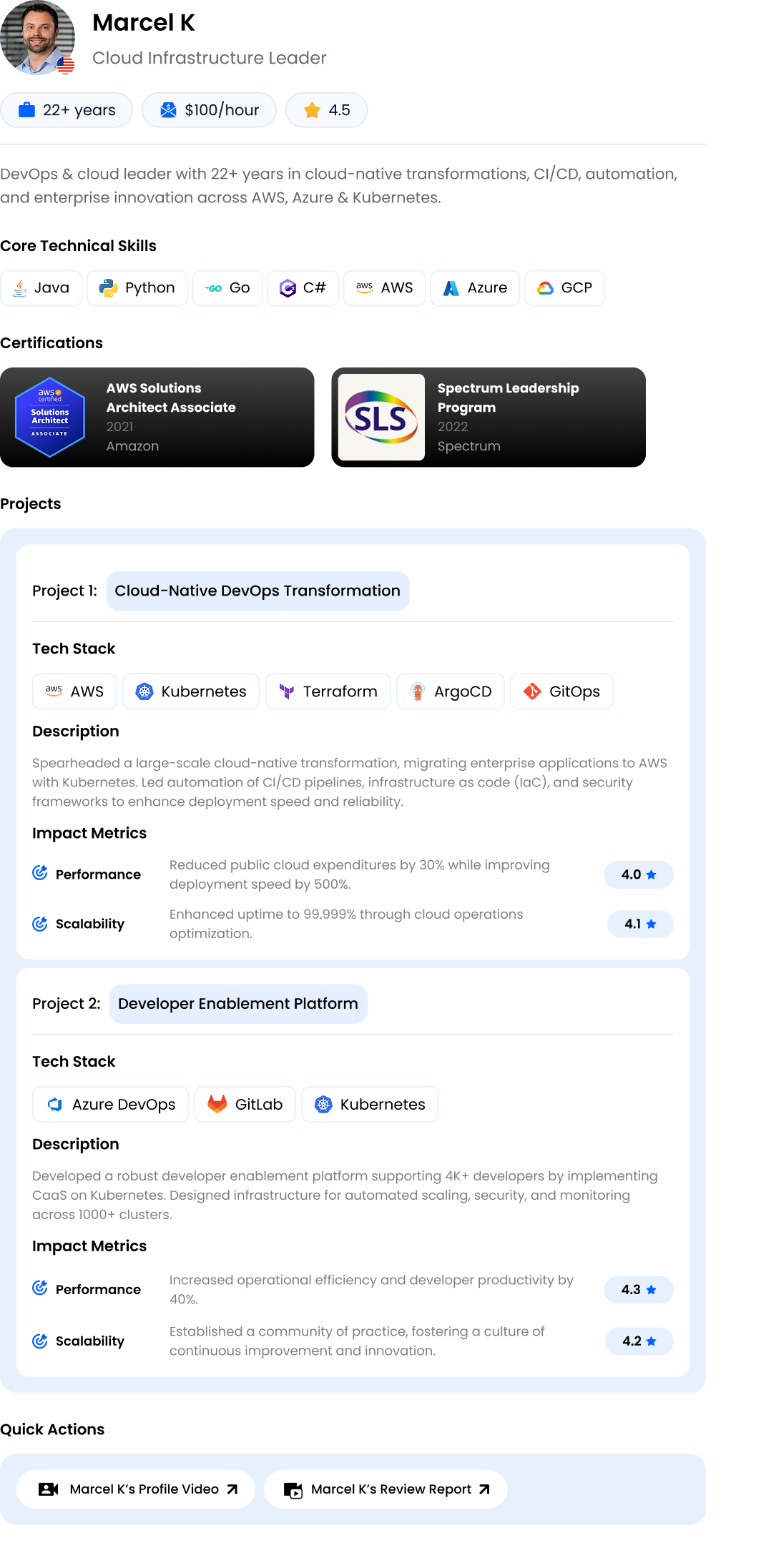
Task: Click Project 1 Scalability metric icon
Action: 40,924
